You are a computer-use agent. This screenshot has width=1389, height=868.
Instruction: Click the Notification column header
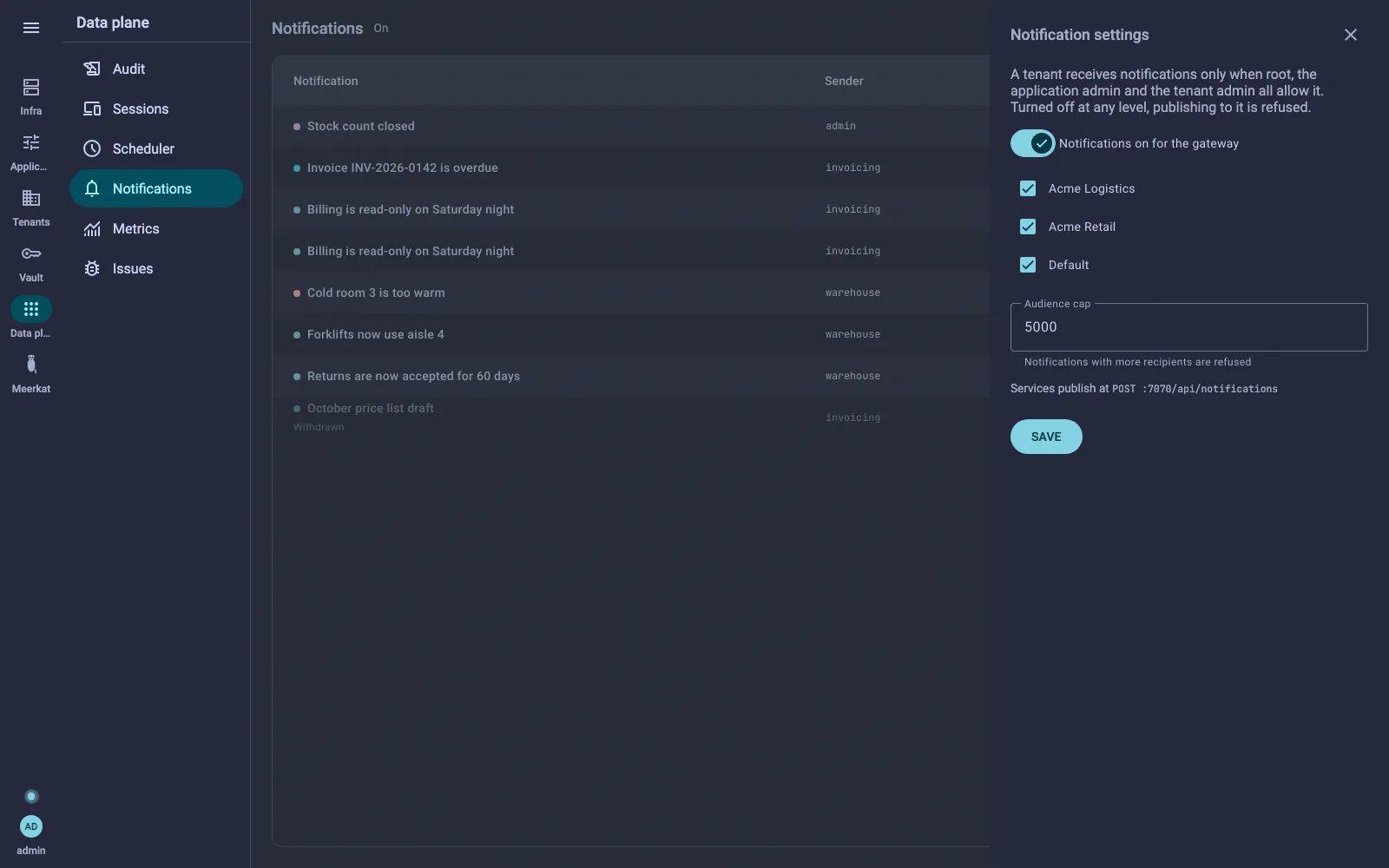click(326, 81)
